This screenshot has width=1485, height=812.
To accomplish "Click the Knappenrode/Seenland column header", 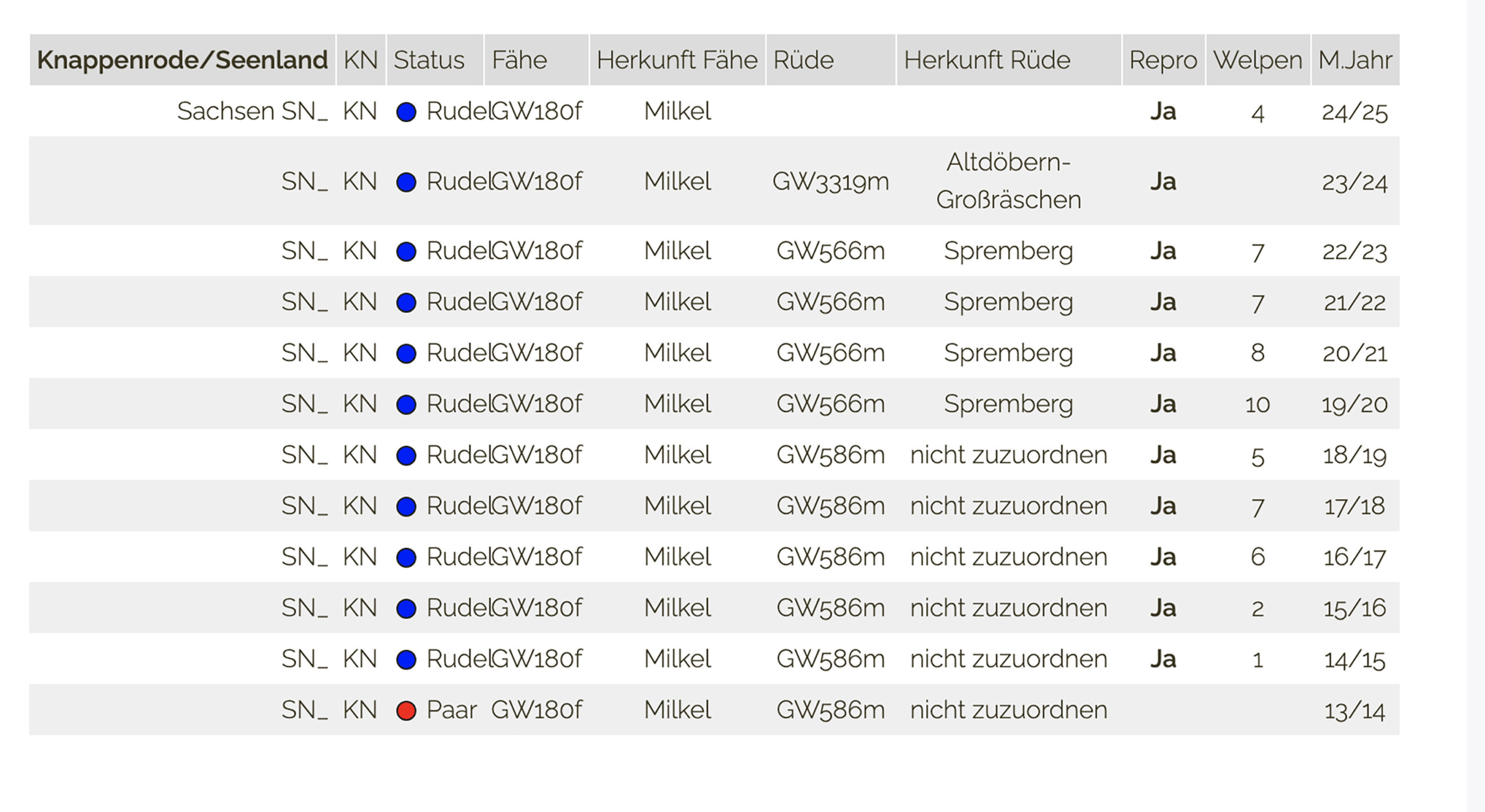I will [x=182, y=60].
